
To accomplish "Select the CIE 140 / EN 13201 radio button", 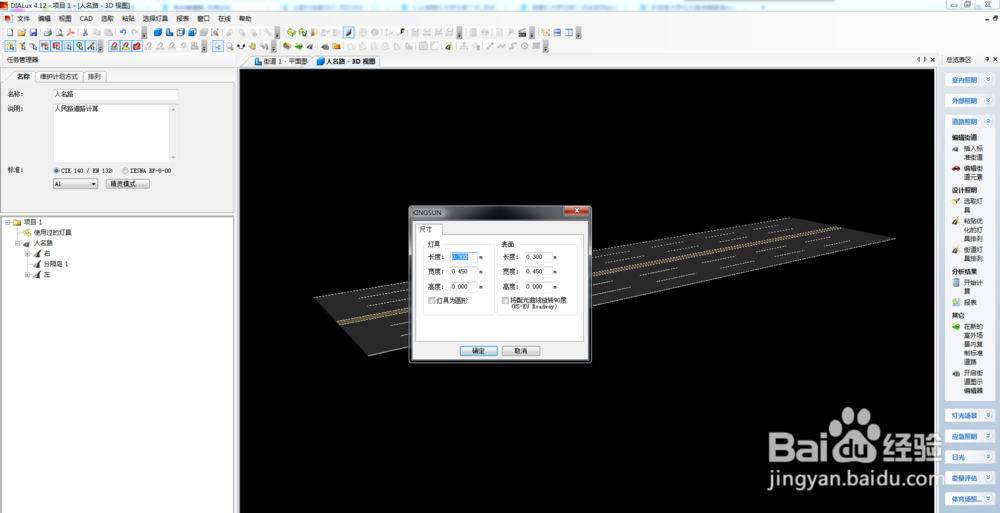I will click(x=56, y=170).
